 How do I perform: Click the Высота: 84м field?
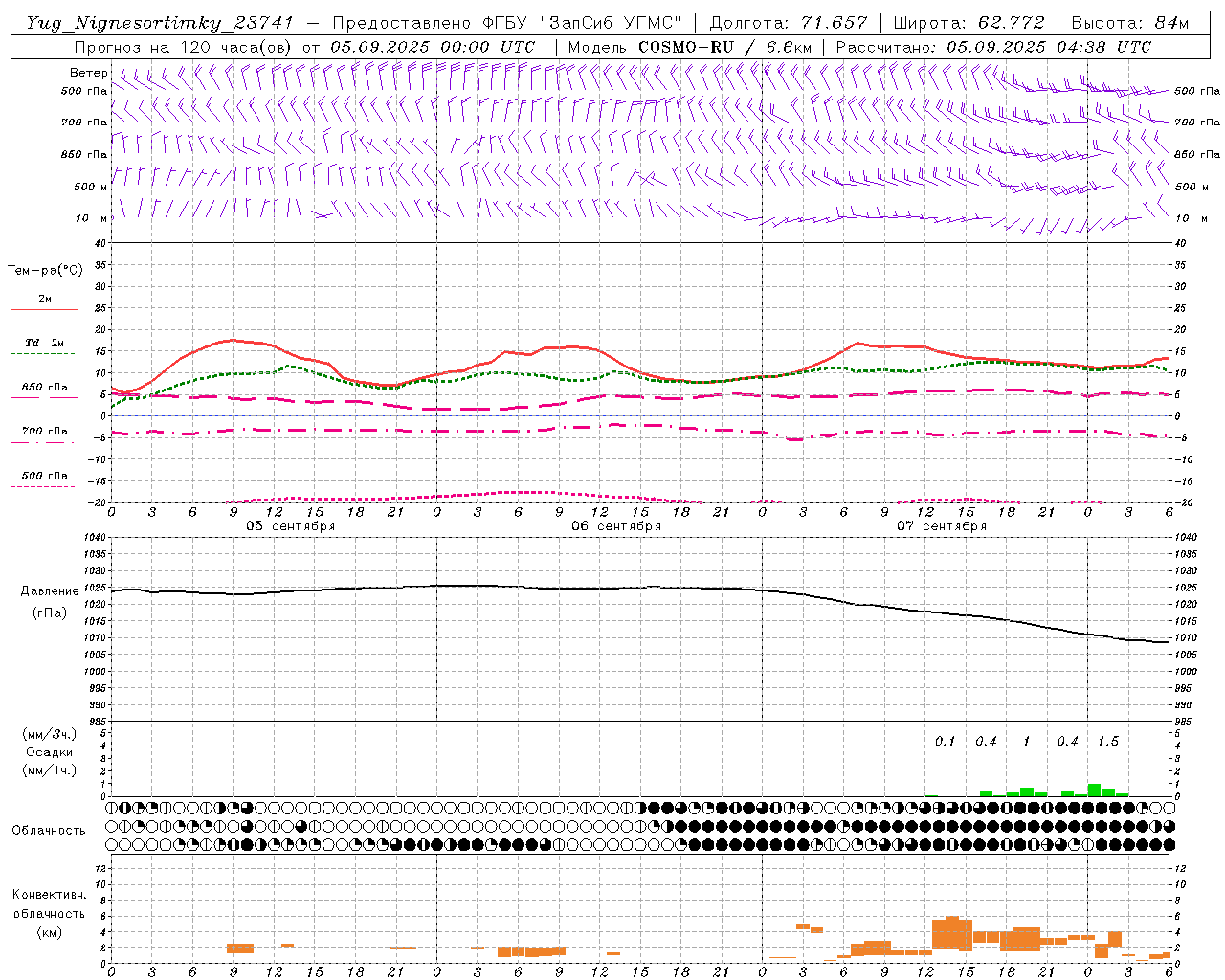tap(1130, 23)
